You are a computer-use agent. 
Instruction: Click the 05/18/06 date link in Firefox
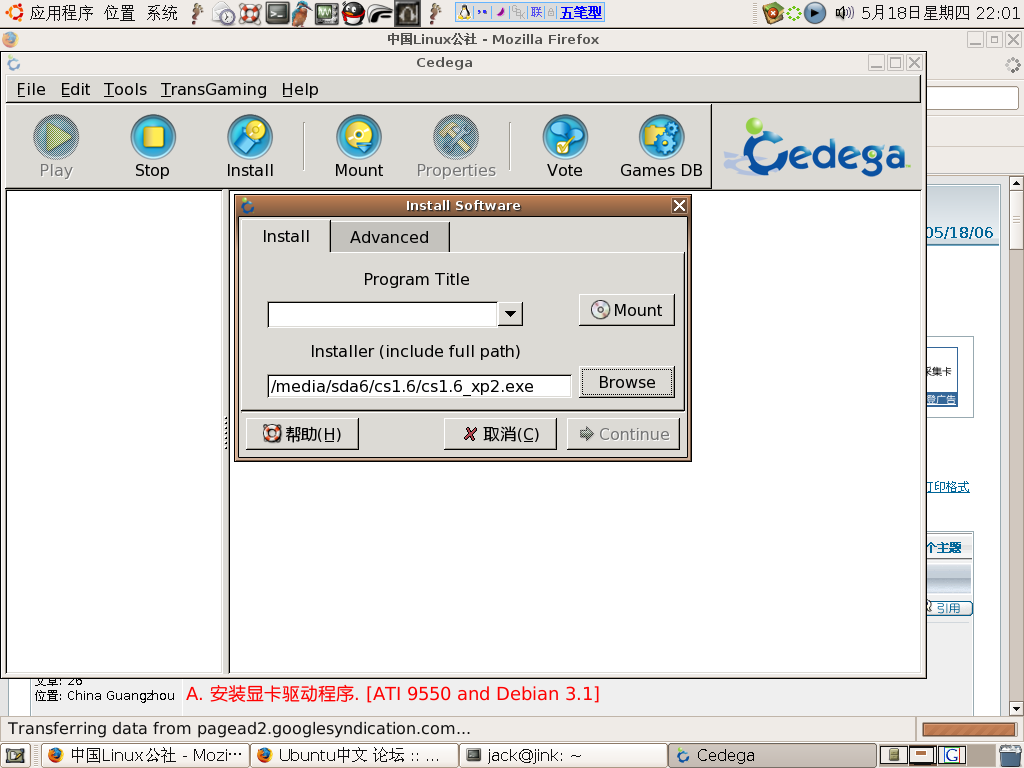[959, 232]
